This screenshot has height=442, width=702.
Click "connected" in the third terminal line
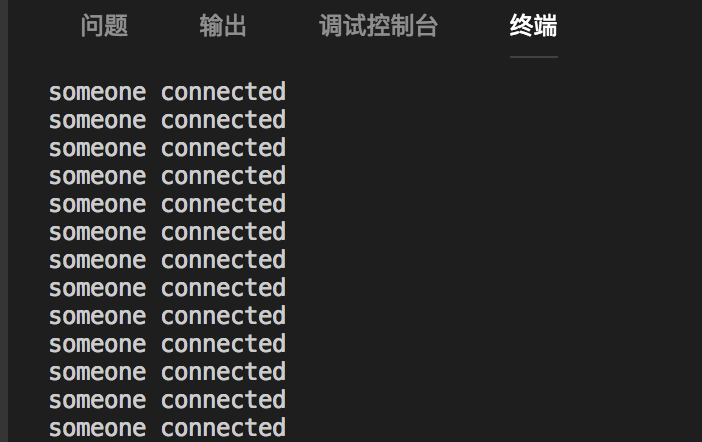coord(223,148)
